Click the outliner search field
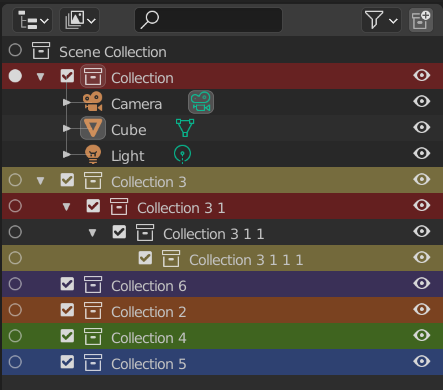This screenshot has height=390, width=443. pos(208,20)
